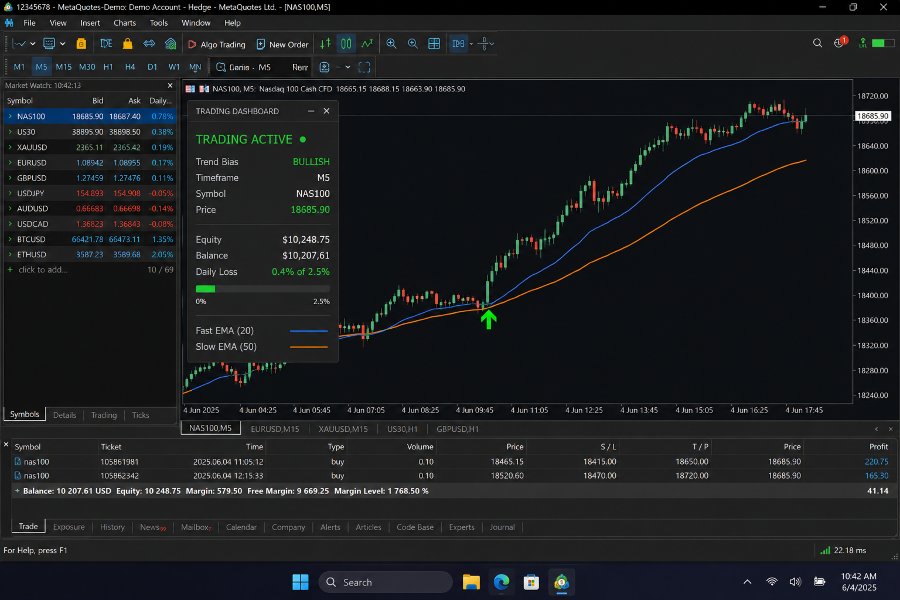Expand the chart type dropdown arrow
Viewport: 900px width, 600px height.
click(x=33, y=44)
